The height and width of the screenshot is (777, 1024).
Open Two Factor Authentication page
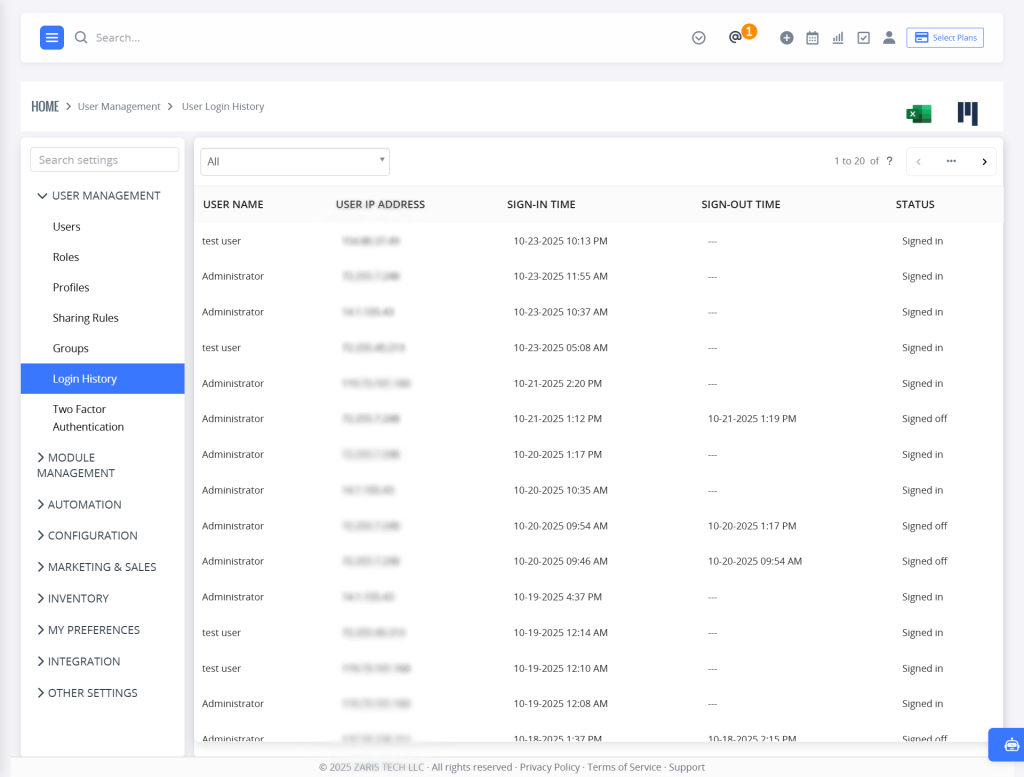point(88,418)
